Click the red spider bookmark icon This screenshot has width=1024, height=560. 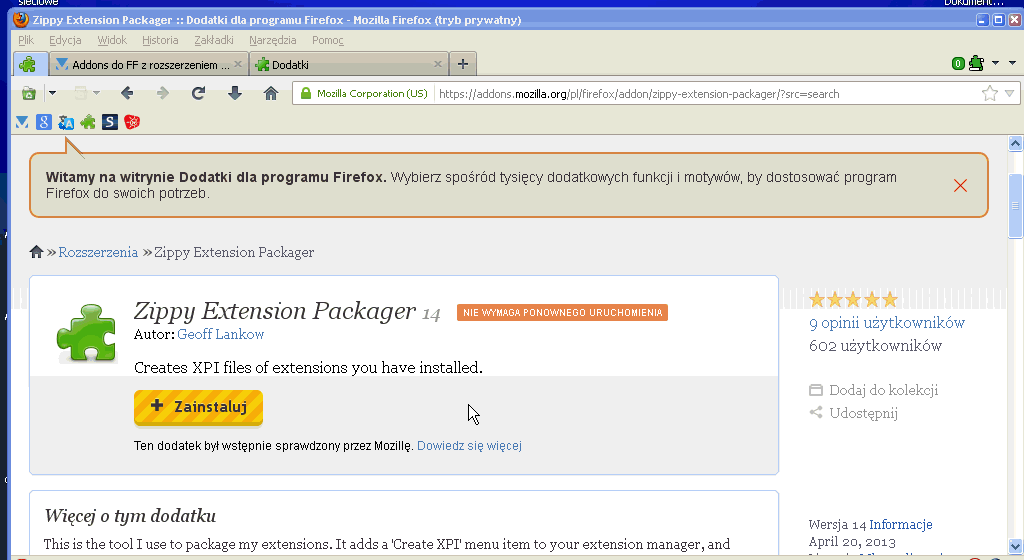132,122
